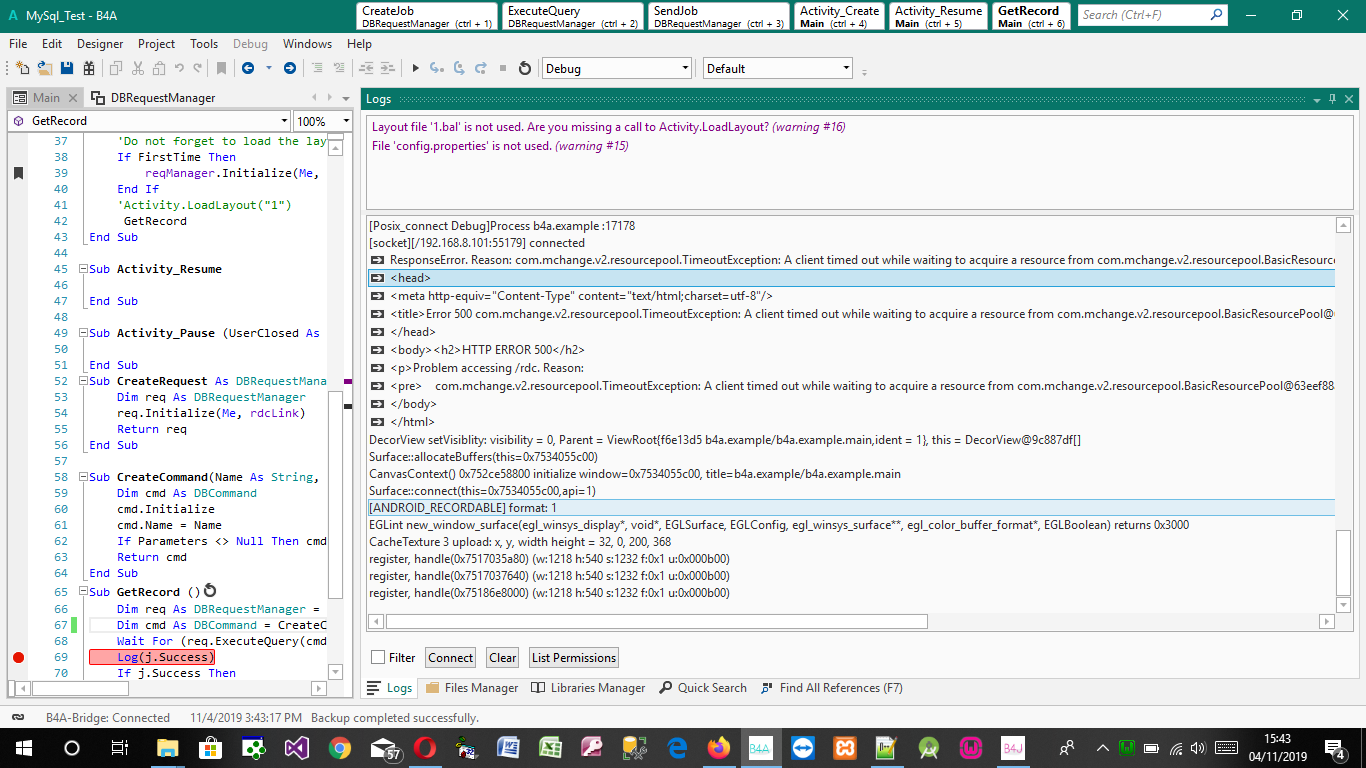Click the Clear logs button

coord(503,657)
